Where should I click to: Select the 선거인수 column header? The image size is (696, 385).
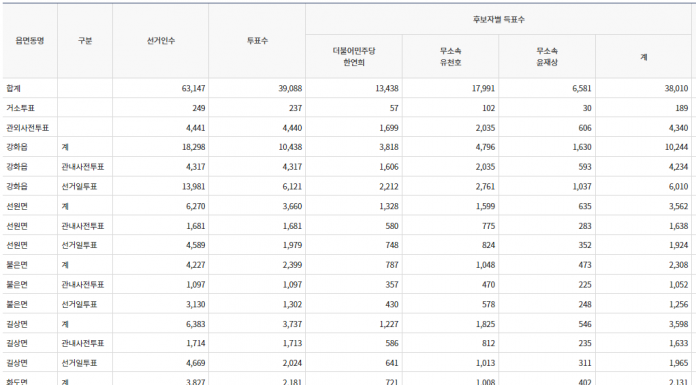click(x=161, y=41)
